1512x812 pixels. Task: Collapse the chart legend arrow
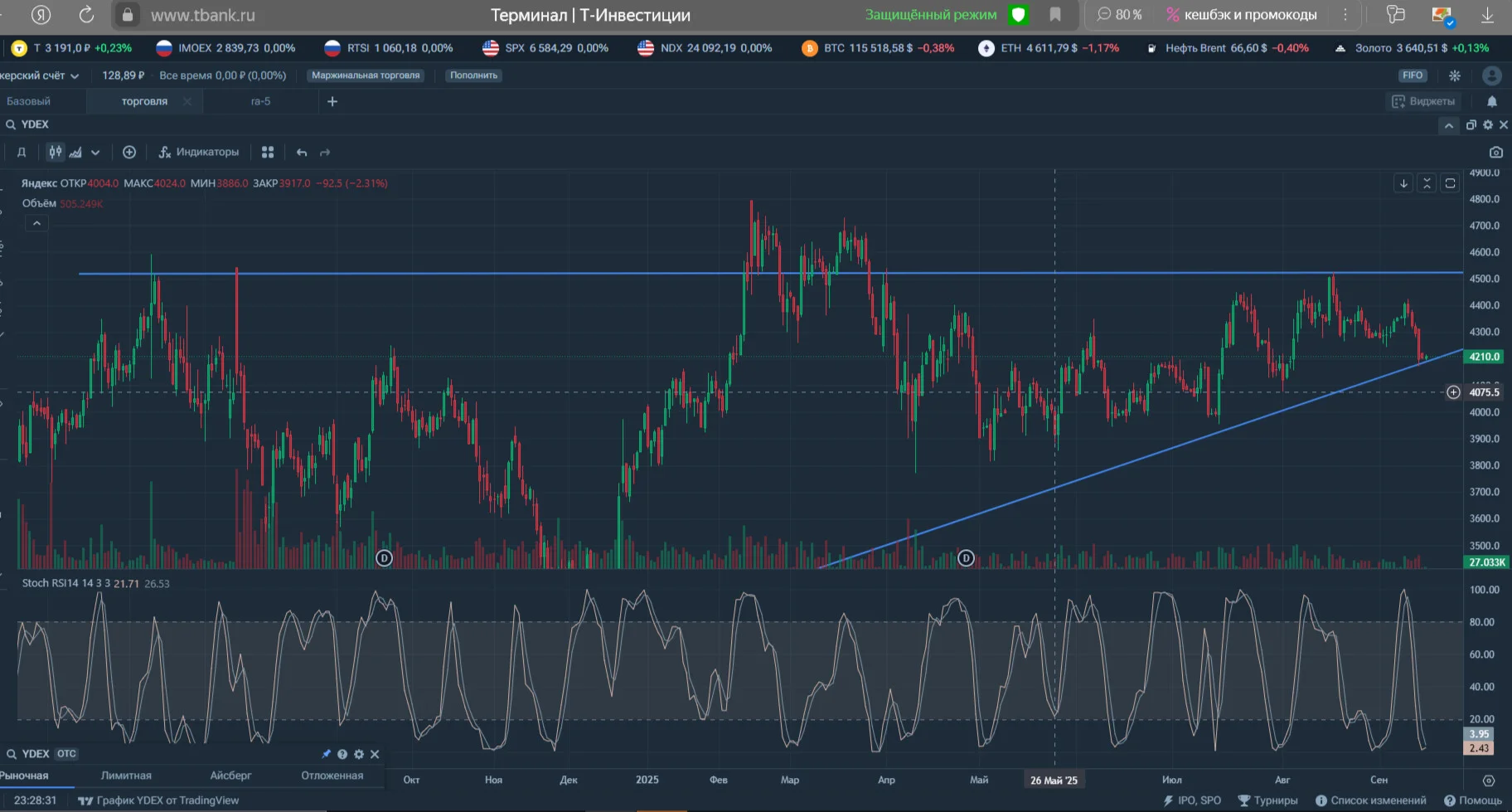pos(36,223)
